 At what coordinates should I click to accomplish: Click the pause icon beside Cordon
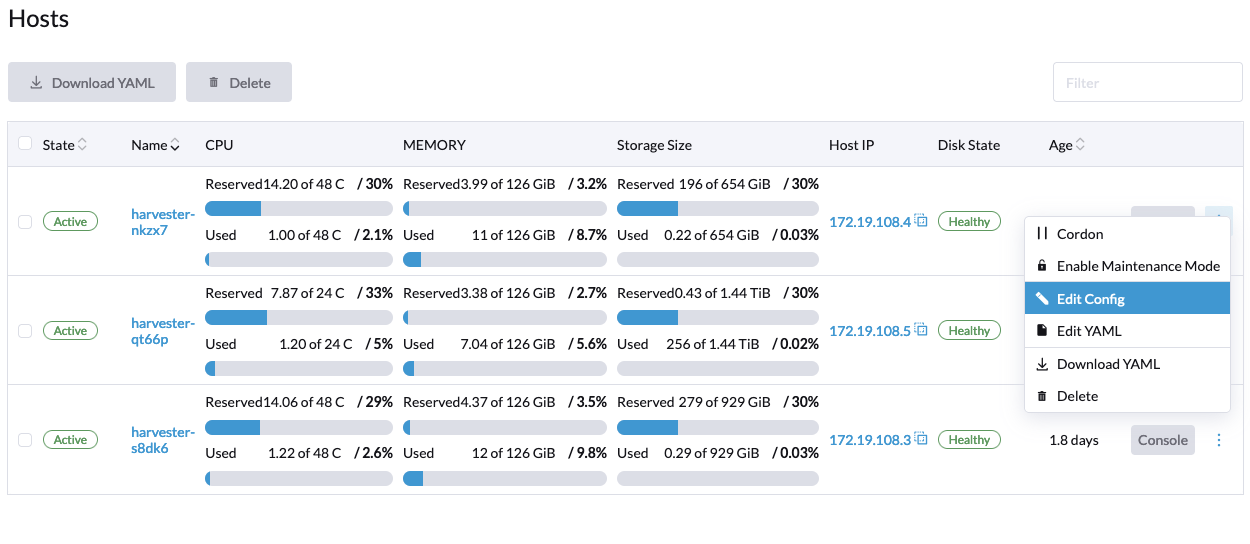coord(1042,234)
